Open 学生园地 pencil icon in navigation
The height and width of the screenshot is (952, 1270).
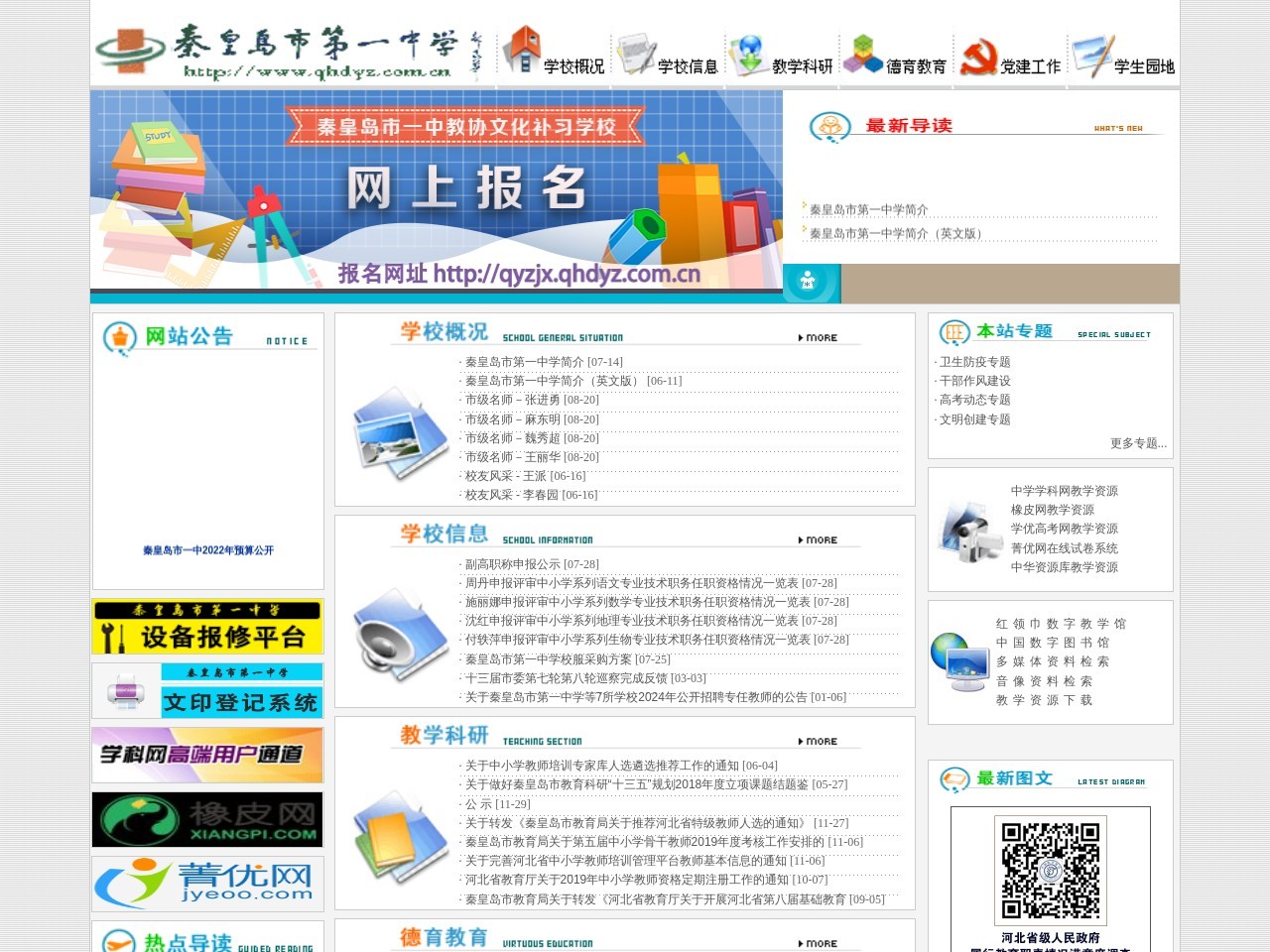click(x=1092, y=56)
